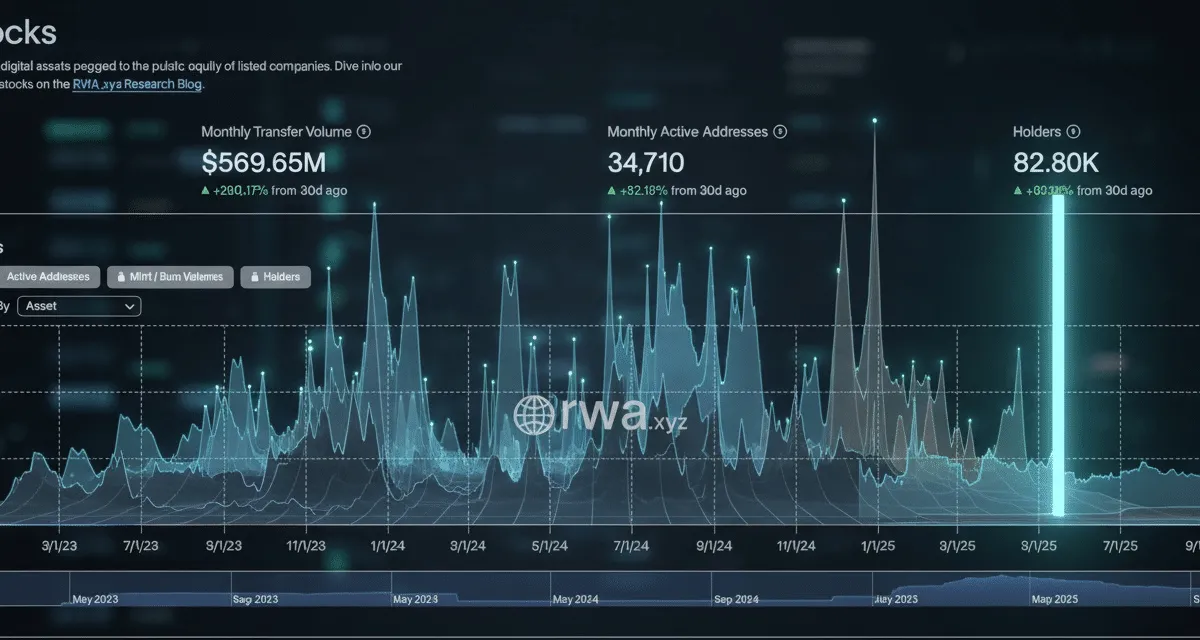Image resolution: width=1200 pixels, height=640 pixels.
Task: Click the 9/1/23 x-axis date label
Action: [224, 546]
